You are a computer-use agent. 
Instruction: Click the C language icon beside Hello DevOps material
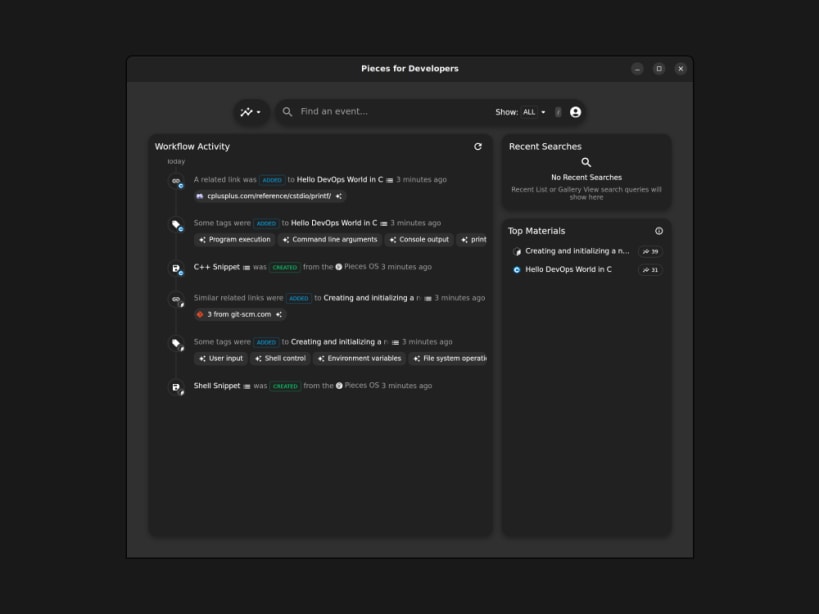517,270
